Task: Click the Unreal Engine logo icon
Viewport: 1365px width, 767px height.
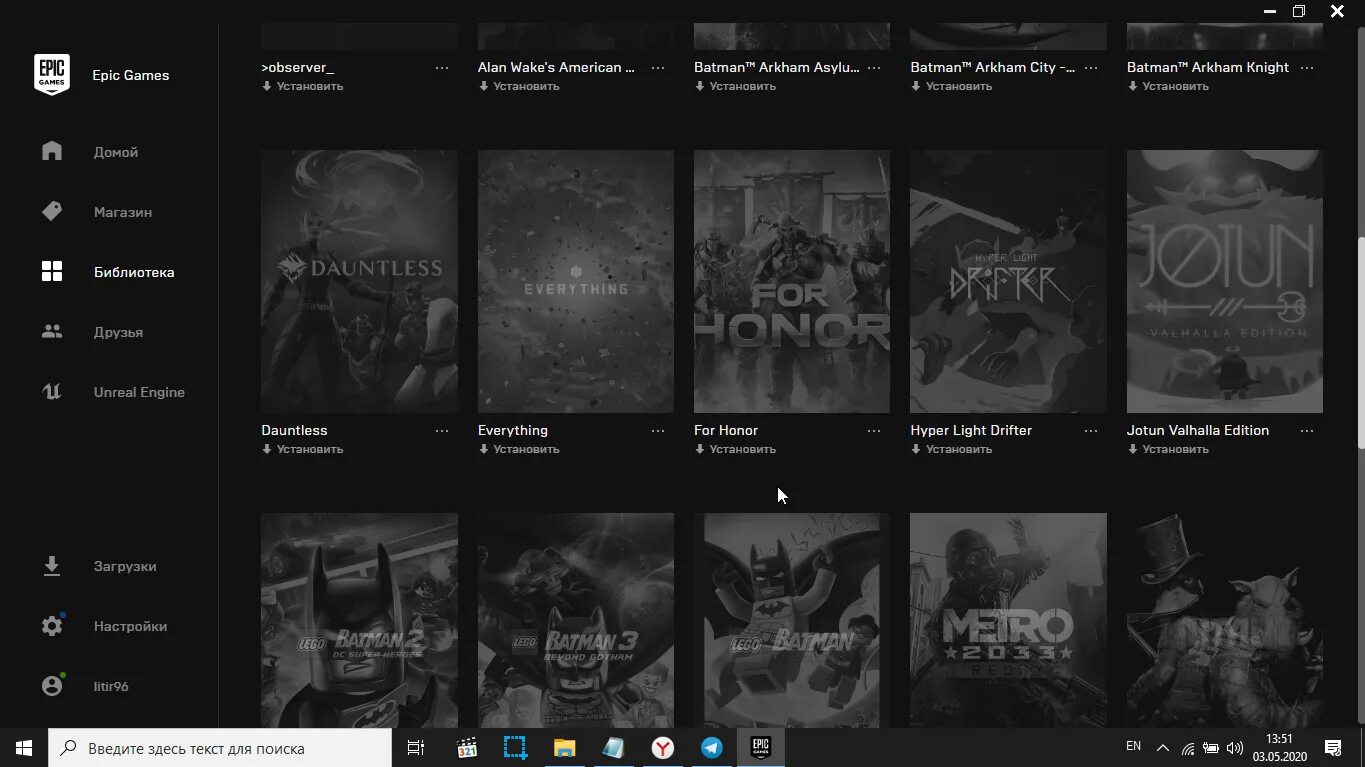Action: click(x=52, y=392)
